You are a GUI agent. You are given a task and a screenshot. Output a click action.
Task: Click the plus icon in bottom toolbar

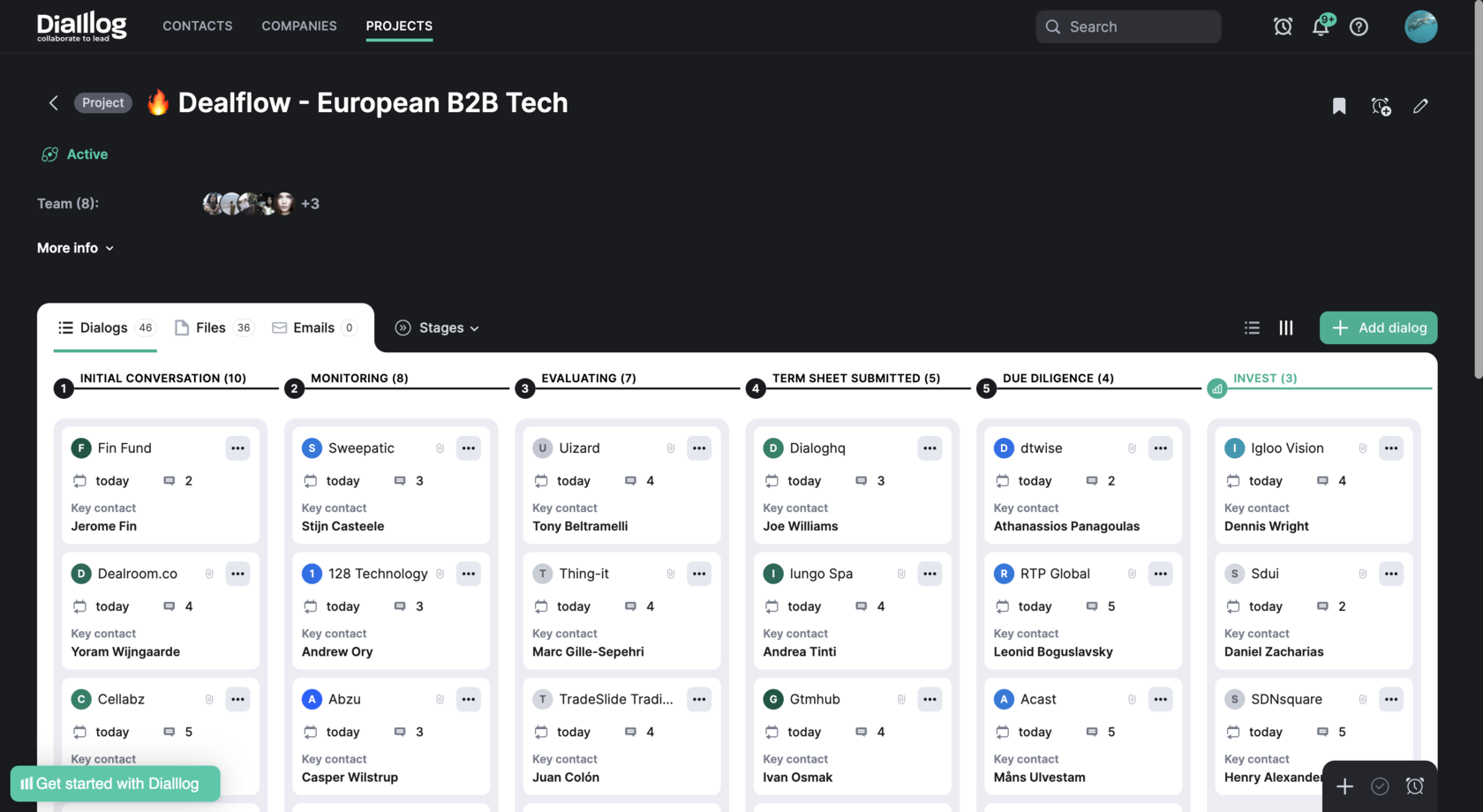coord(1344,786)
